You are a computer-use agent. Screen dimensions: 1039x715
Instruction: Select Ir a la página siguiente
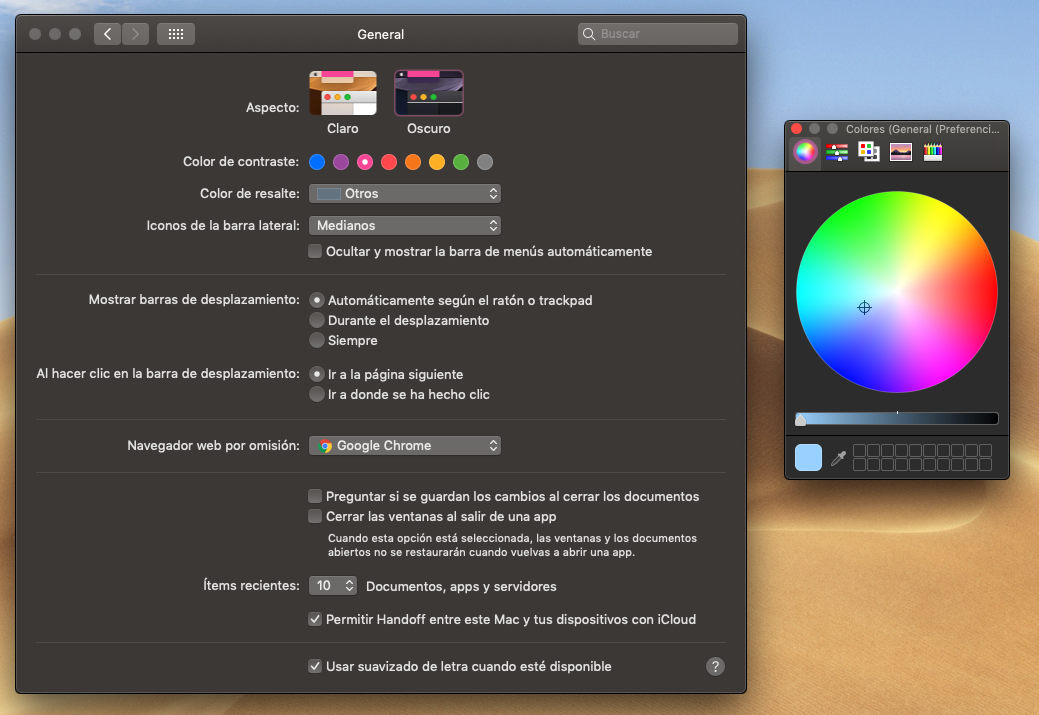pyautogui.click(x=317, y=374)
